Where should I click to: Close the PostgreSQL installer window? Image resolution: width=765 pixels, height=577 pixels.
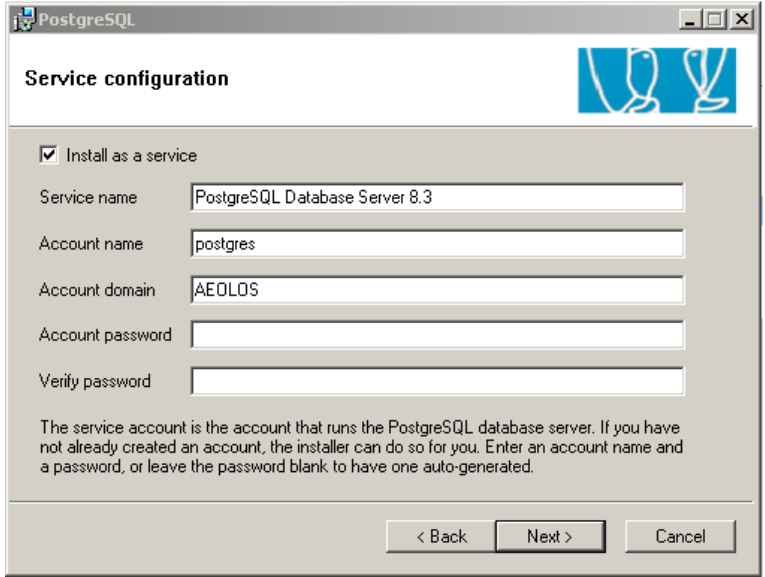click(x=742, y=20)
